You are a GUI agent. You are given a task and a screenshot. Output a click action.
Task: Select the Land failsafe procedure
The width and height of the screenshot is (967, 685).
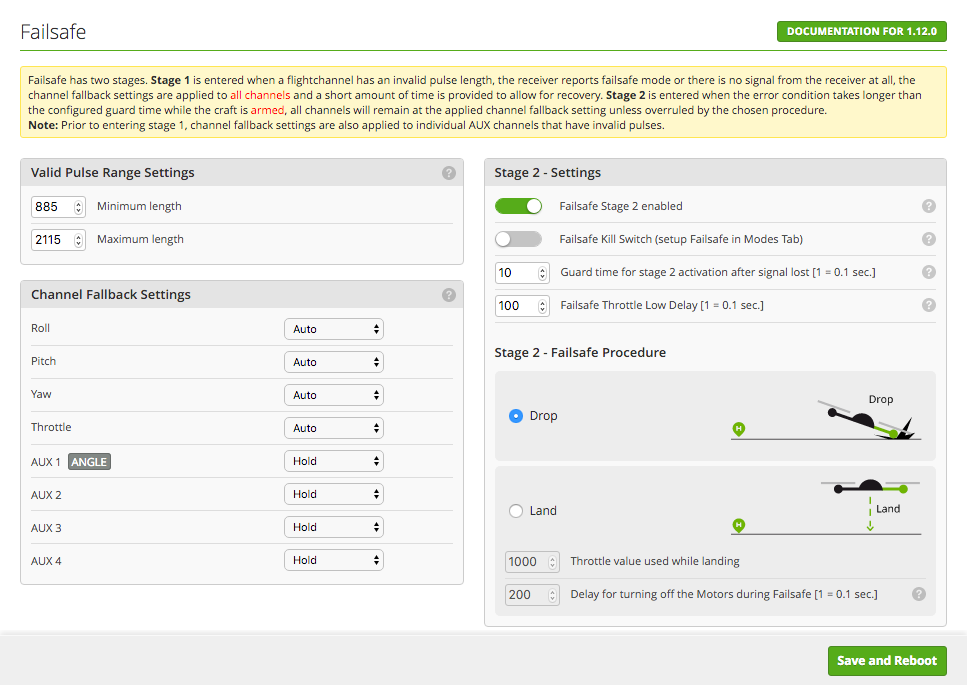point(516,511)
